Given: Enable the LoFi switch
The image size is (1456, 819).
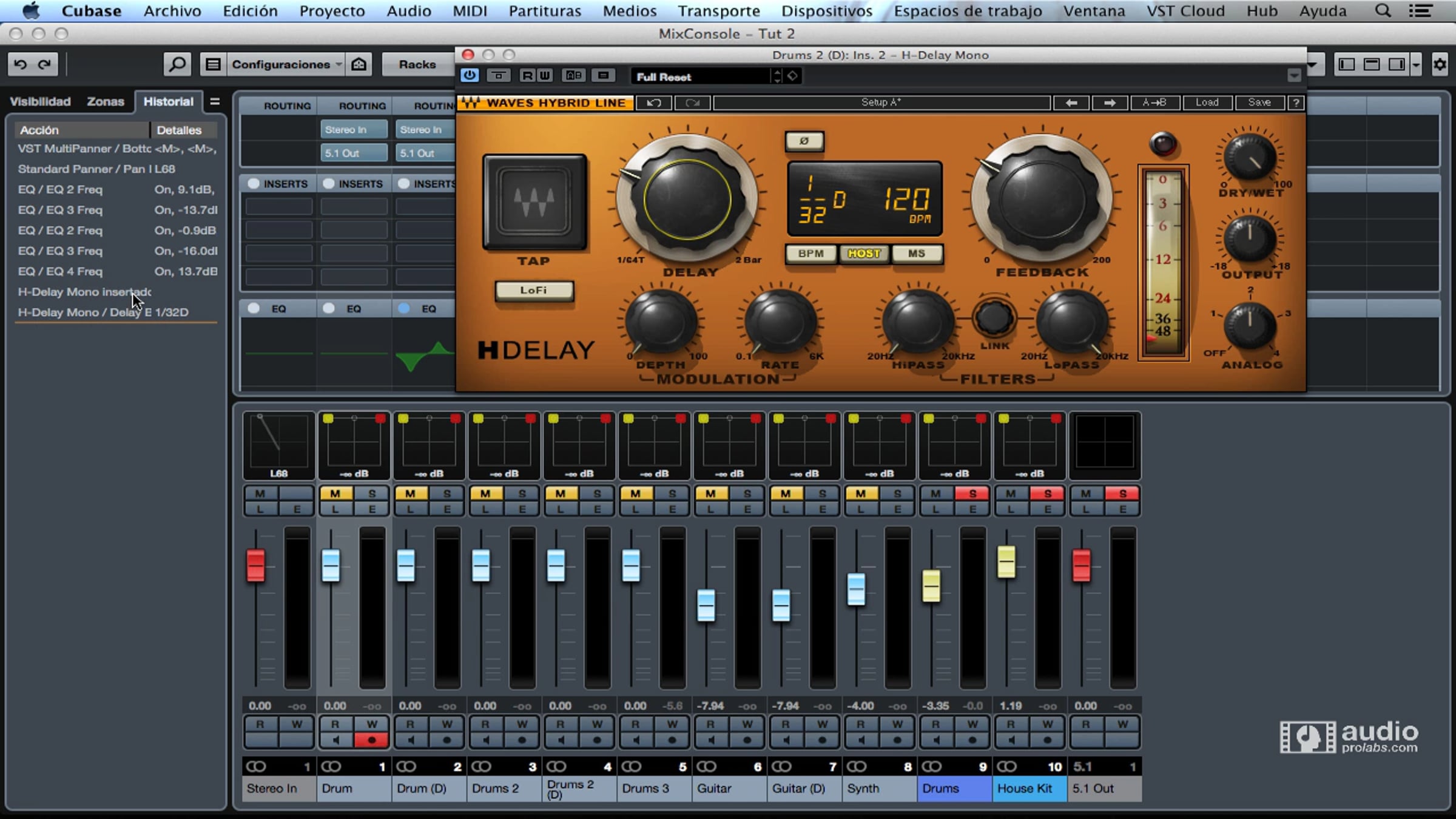Looking at the screenshot, I should [533, 291].
